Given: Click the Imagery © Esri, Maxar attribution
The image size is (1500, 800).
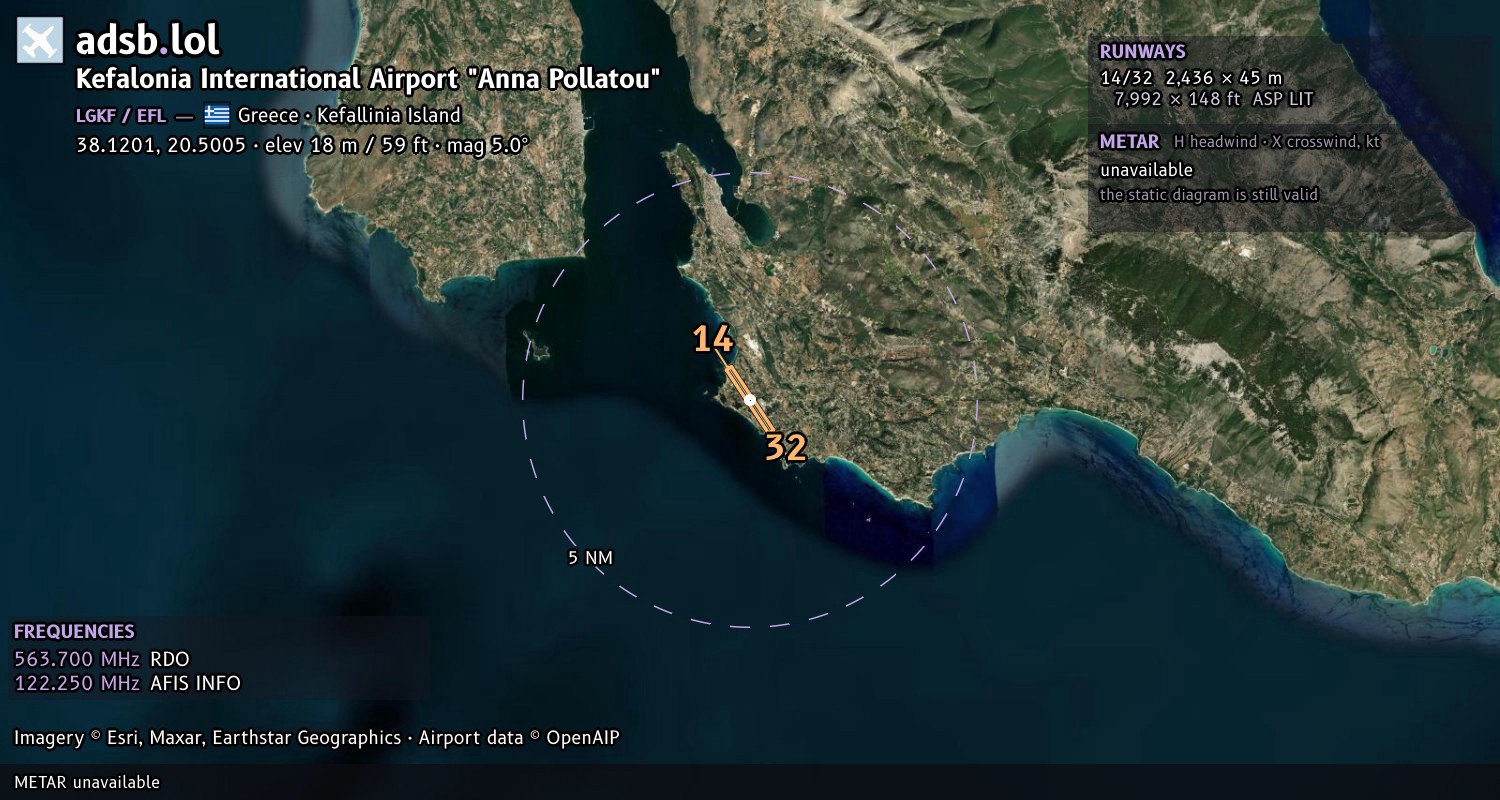Looking at the screenshot, I should click(x=207, y=738).
